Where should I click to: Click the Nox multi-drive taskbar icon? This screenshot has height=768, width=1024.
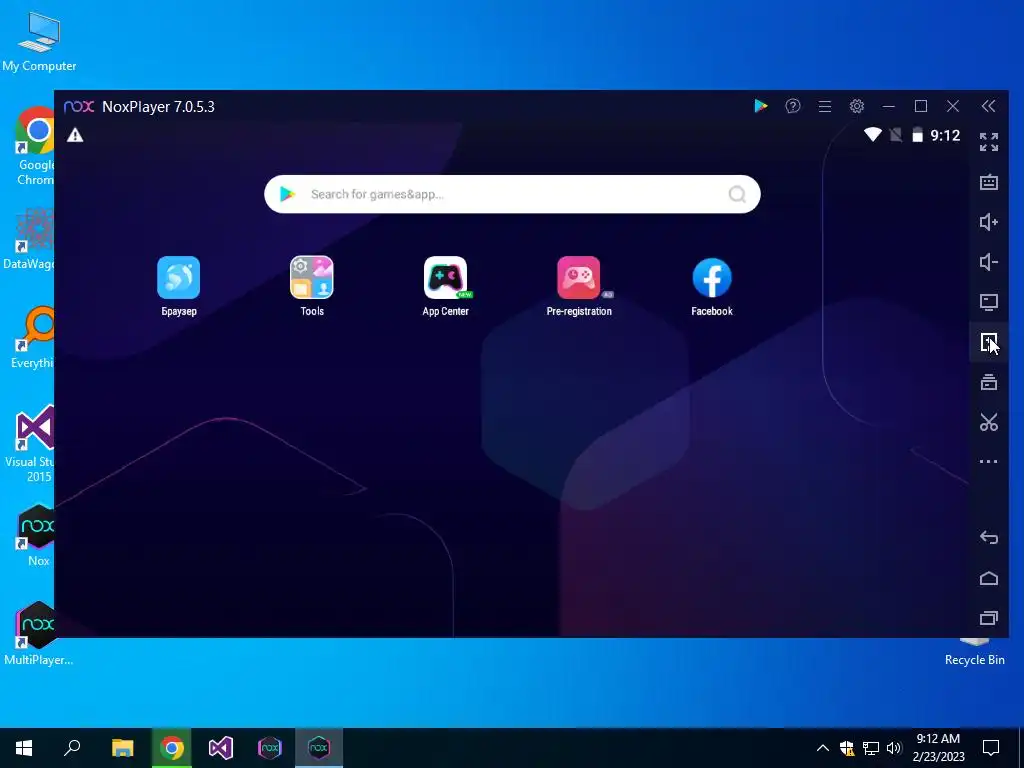pos(270,748)
